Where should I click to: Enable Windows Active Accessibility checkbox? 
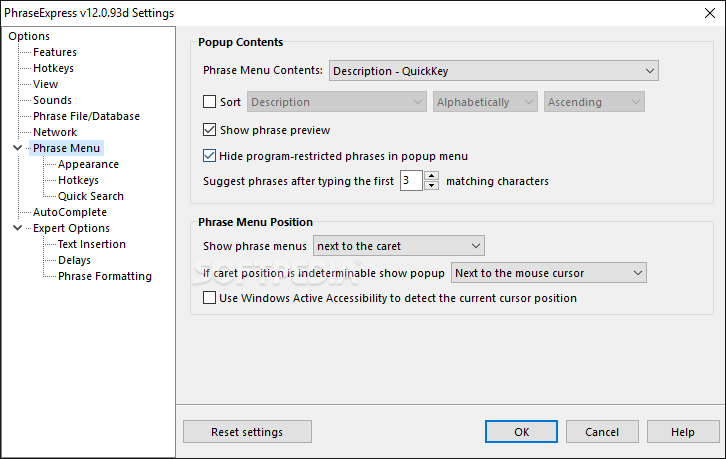point(209,298)
